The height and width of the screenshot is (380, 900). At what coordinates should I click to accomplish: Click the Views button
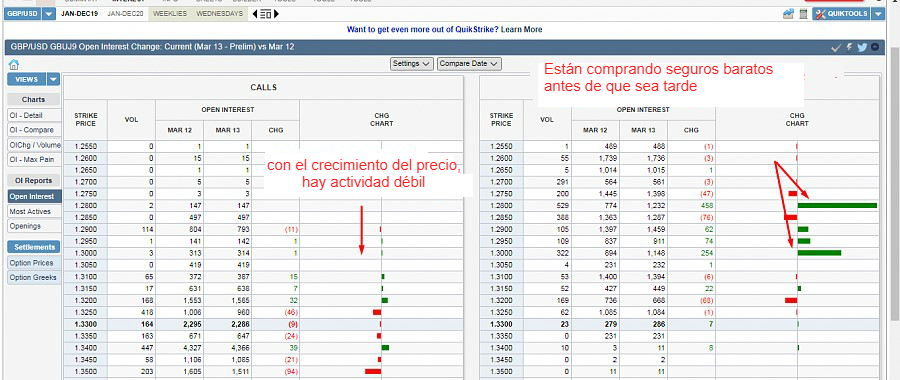tap(26, 80)
